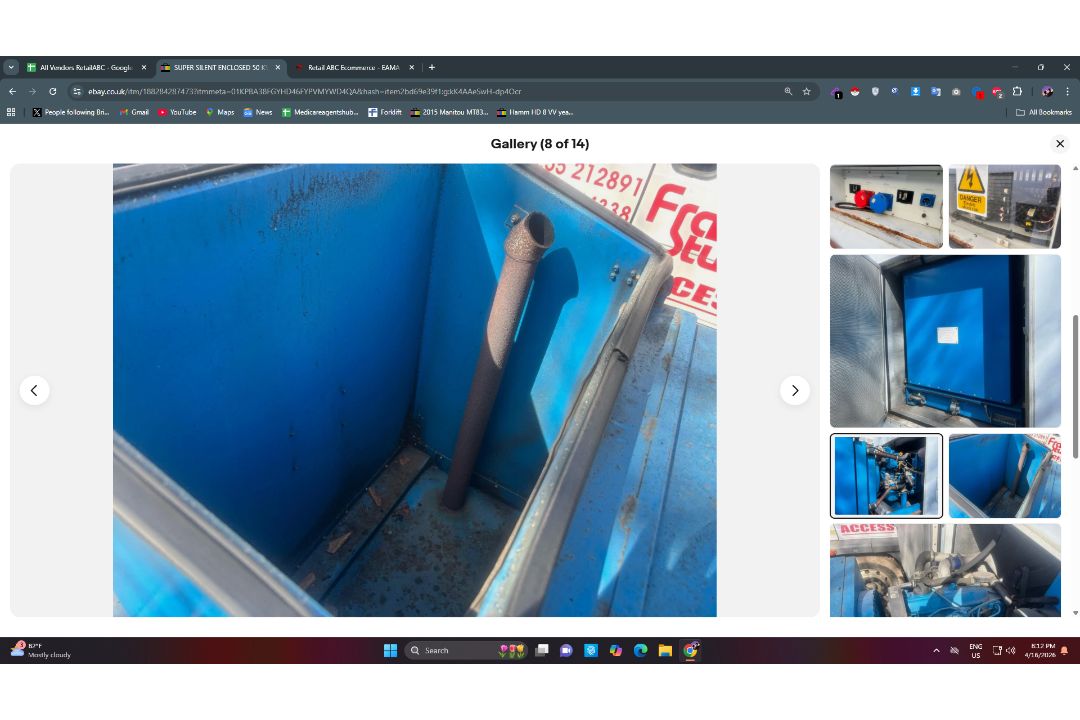Open the YouTube bookmark
This screenshot has height=720, width=1080.
click(x=177, y=112)
